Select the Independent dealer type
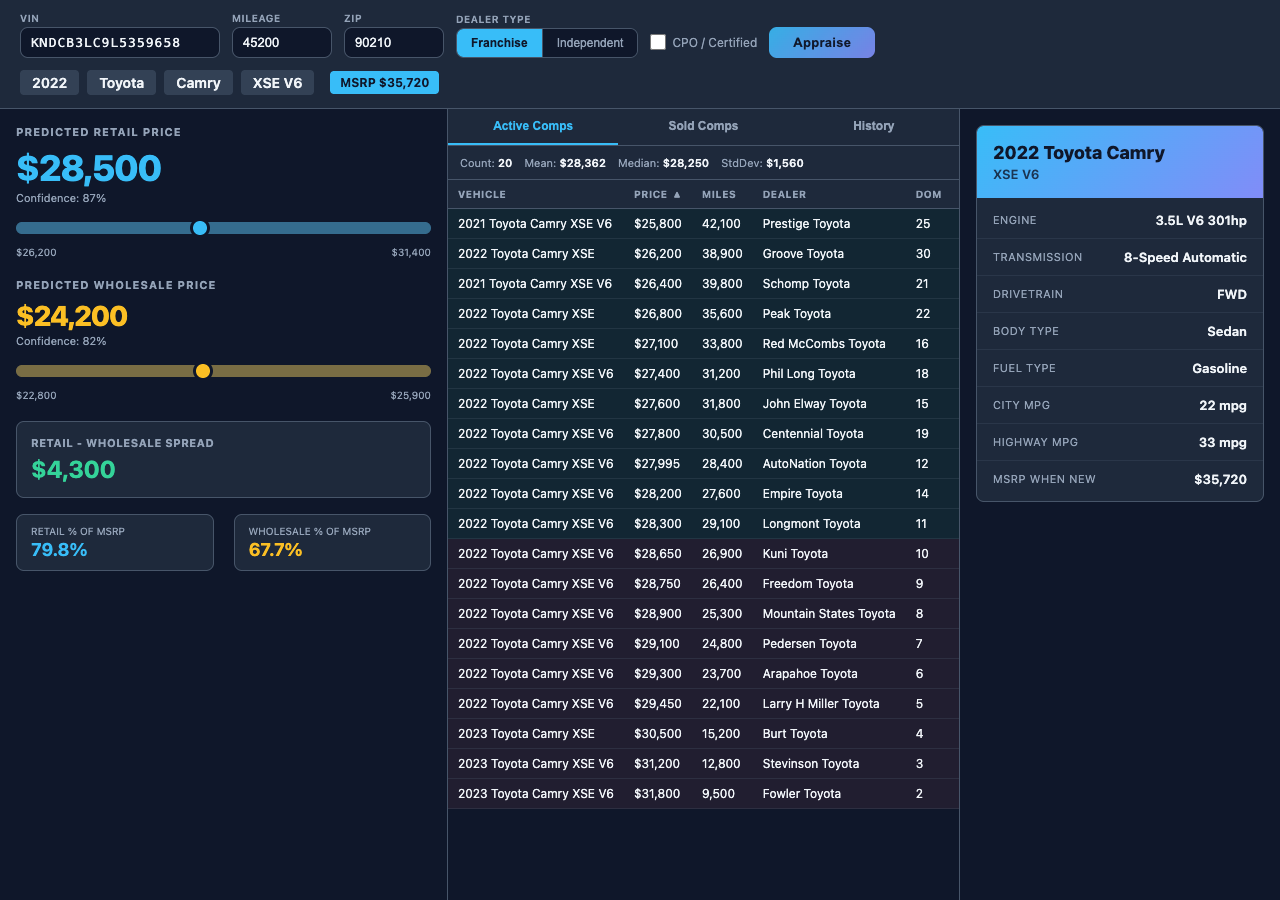This screenshot has width=1280, height=900. tap(590, 43)
